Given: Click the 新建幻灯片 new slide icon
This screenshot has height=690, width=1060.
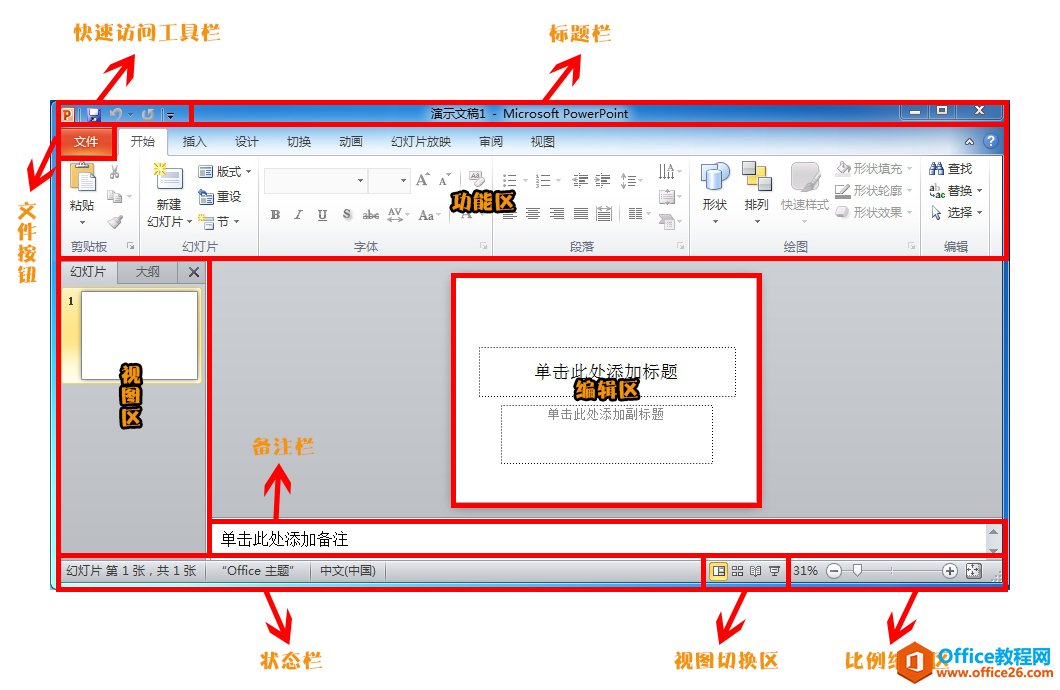Looking at the screenshot, I should click(x=168, y=177).
